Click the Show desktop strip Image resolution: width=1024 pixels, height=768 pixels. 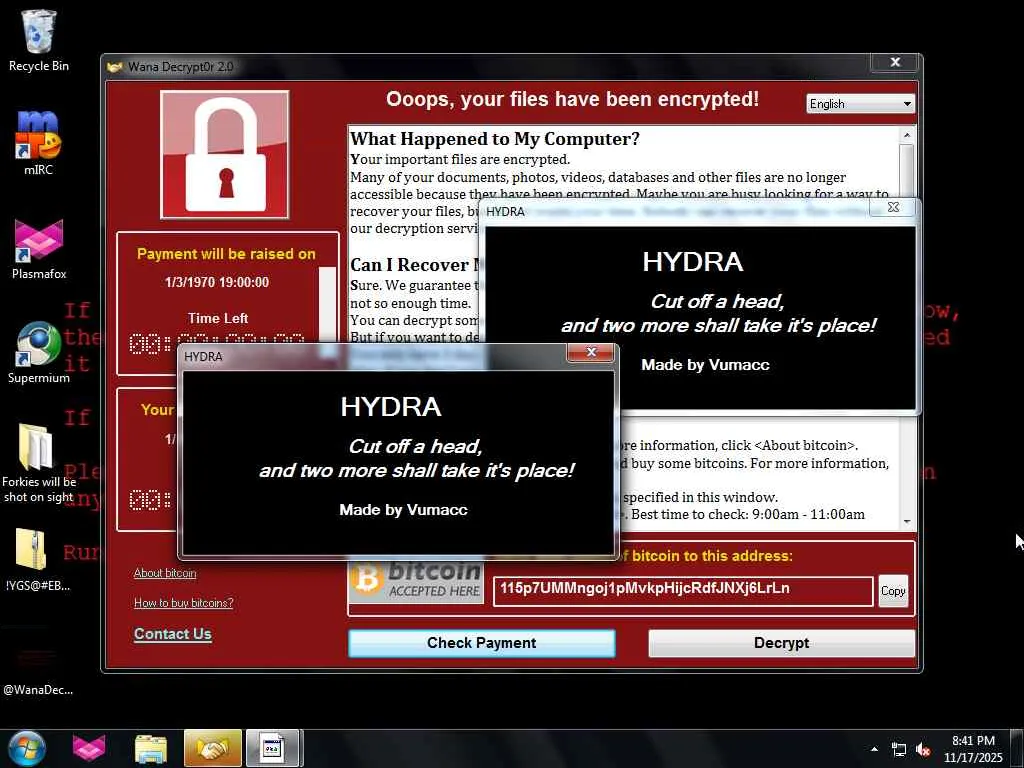click(x=1018, y=748)
